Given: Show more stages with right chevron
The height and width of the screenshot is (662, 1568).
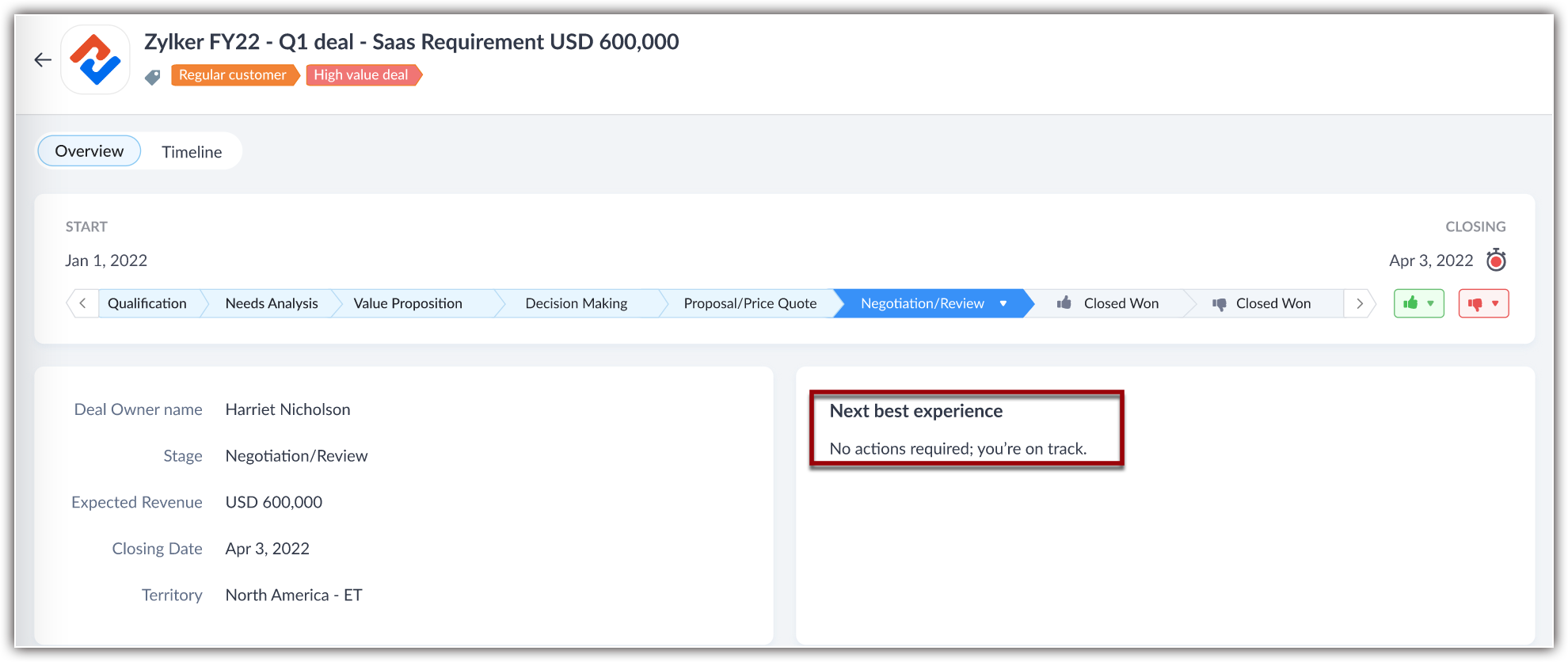Looking at the screenshot, I should click(x=1360, y=303).
